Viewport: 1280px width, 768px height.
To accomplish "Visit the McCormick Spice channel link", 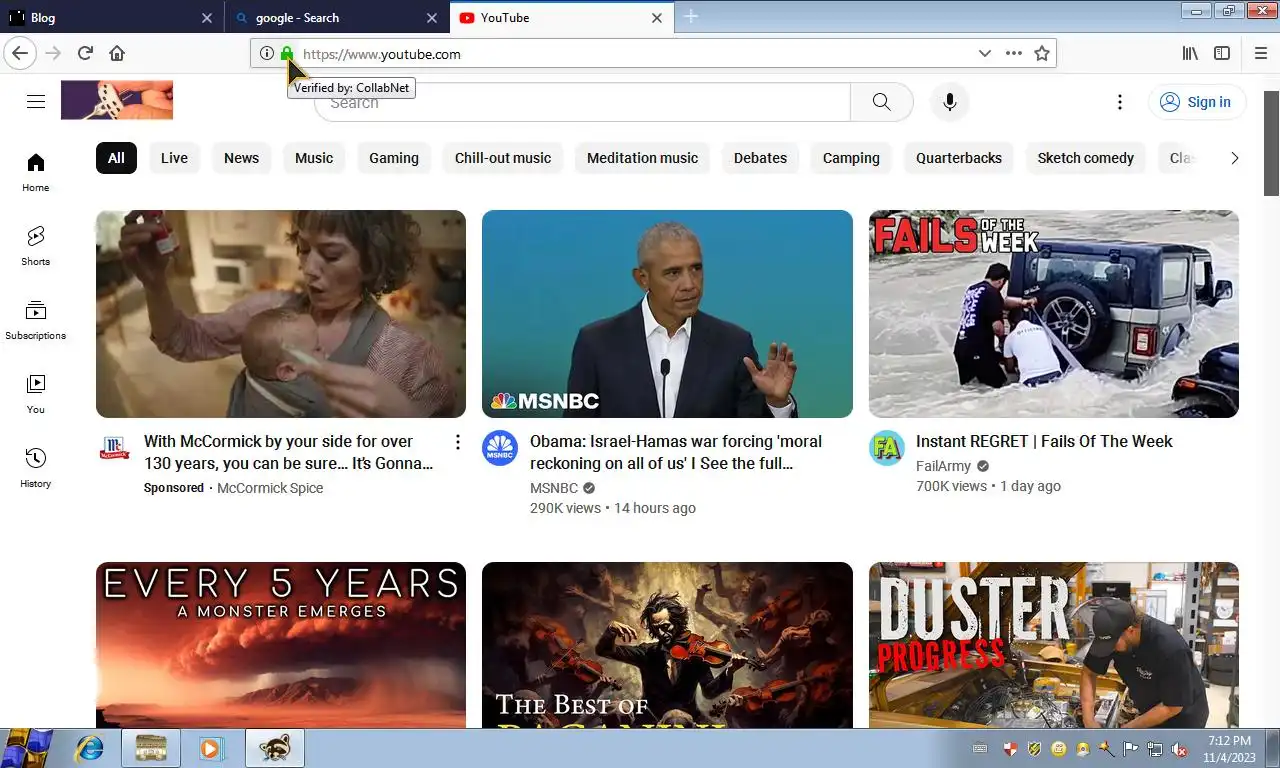I will point(270,488).
